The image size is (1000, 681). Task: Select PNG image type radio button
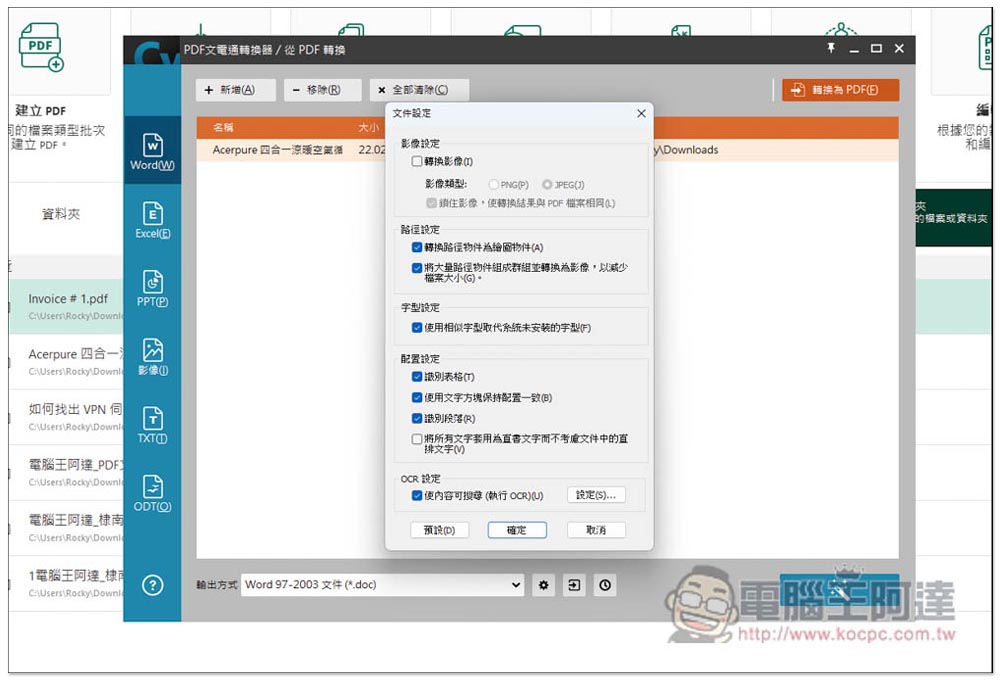pyautogui.click(x=494, y=185)
